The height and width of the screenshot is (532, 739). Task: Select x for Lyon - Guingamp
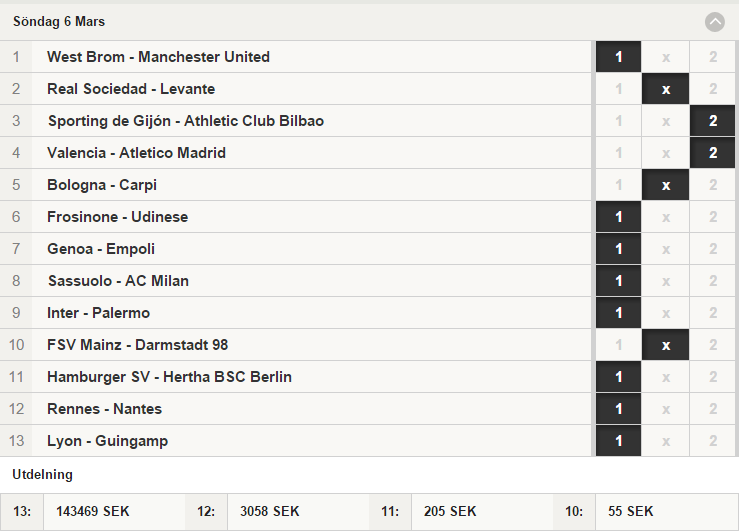point(665,442)
